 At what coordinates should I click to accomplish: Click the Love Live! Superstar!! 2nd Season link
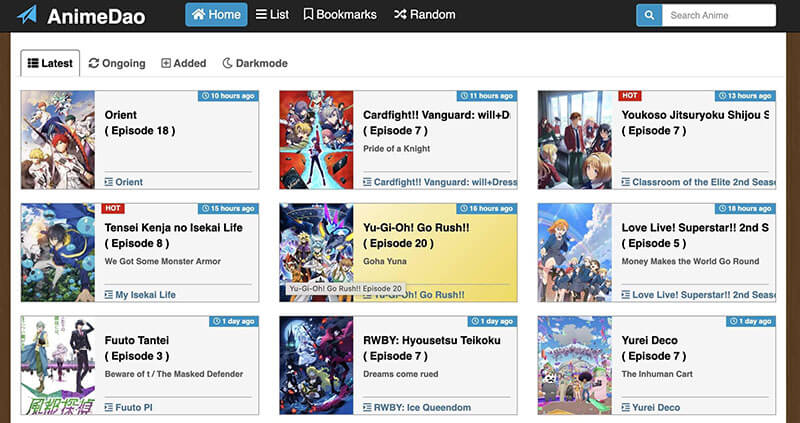coord(704,295)
